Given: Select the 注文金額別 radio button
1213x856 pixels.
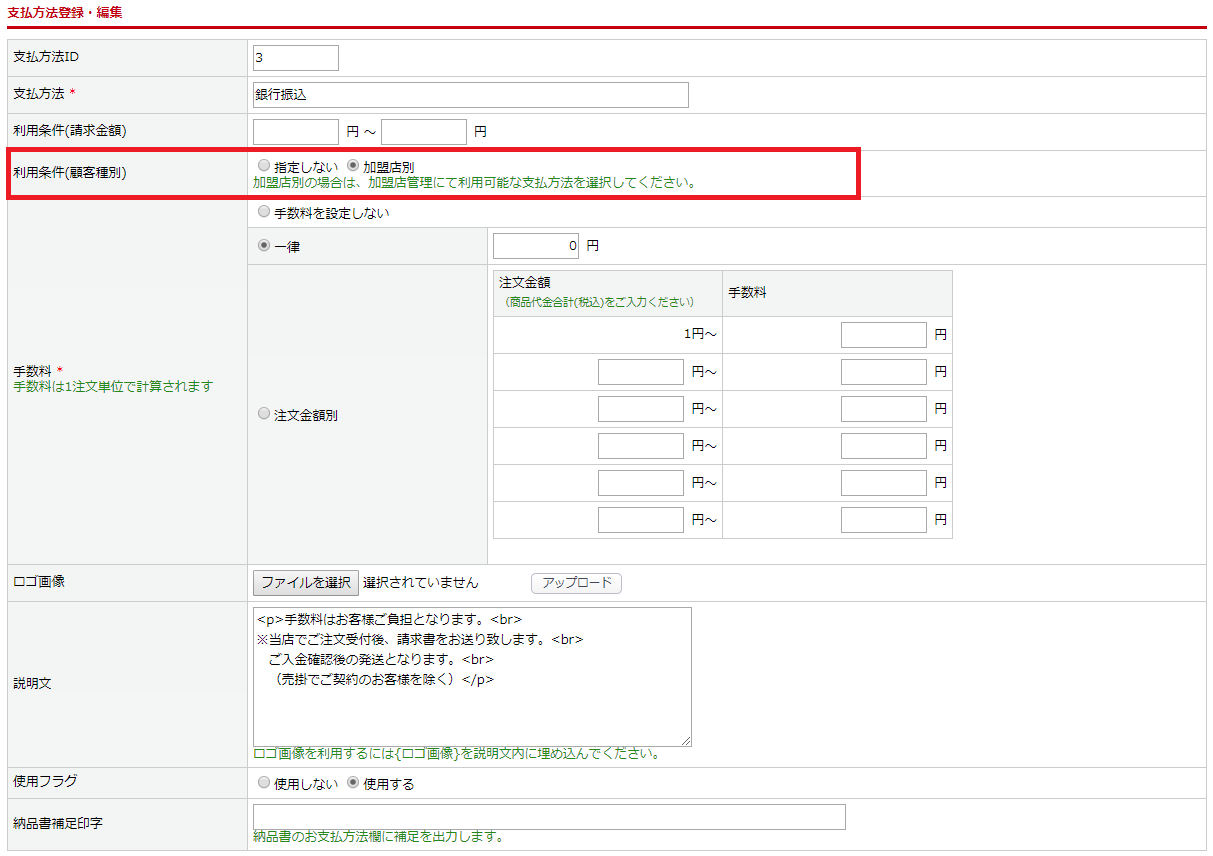Looking at the screenshot, I should pos(264,413).
